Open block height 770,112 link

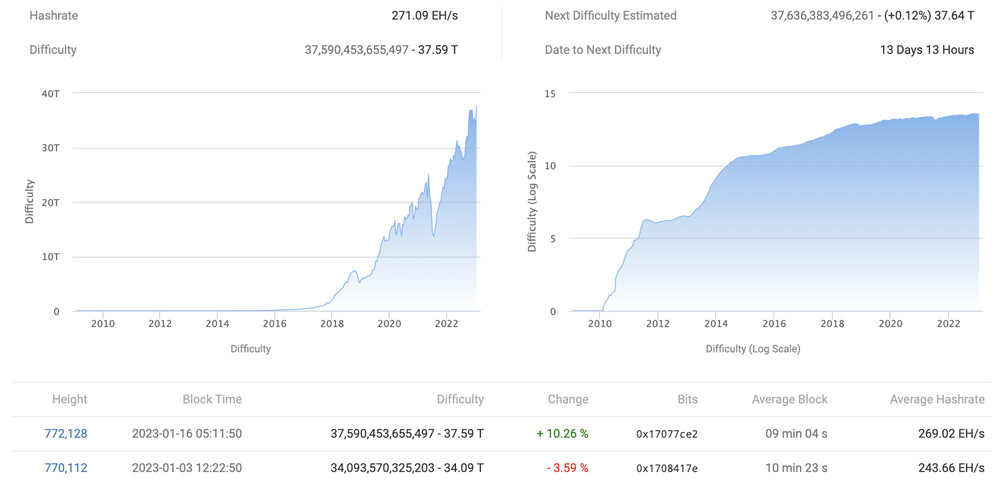pyautogui.click(x=66, y=467)
